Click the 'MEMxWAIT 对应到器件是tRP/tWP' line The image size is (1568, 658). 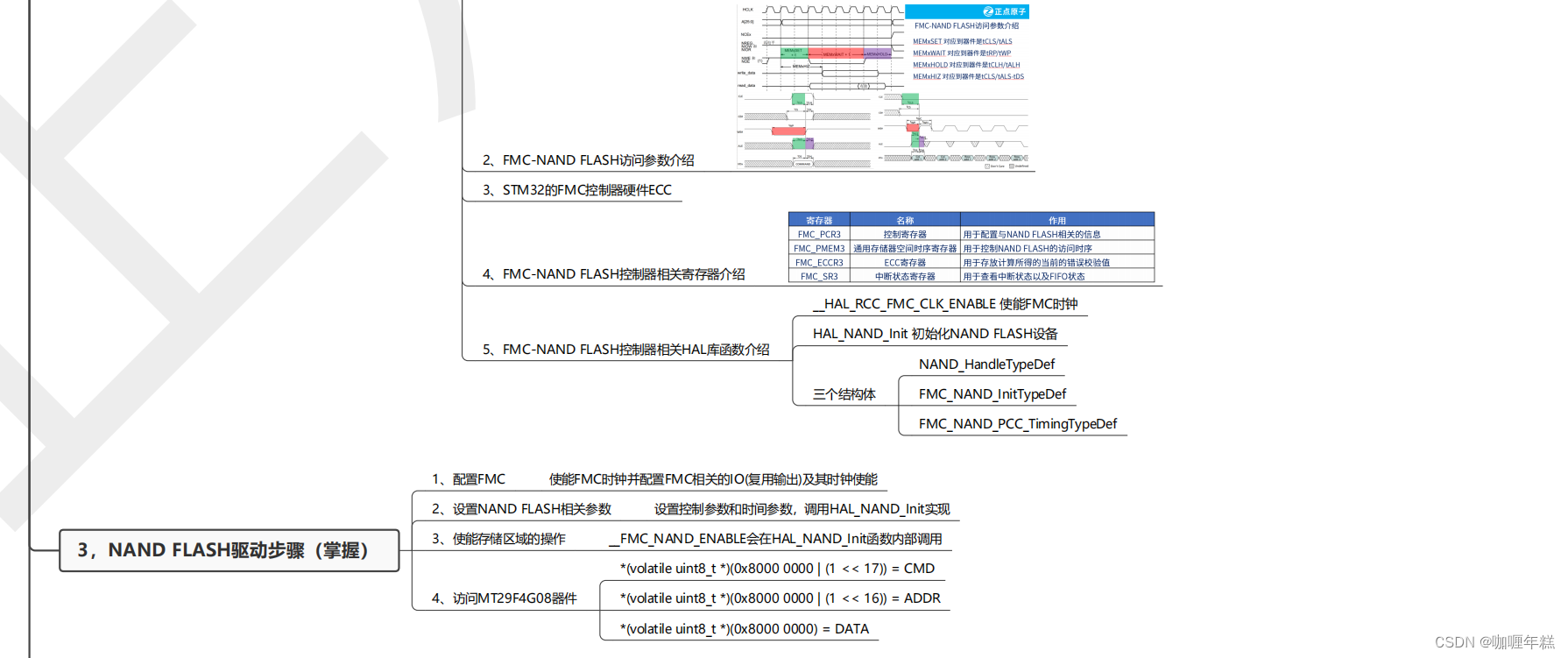961,53
